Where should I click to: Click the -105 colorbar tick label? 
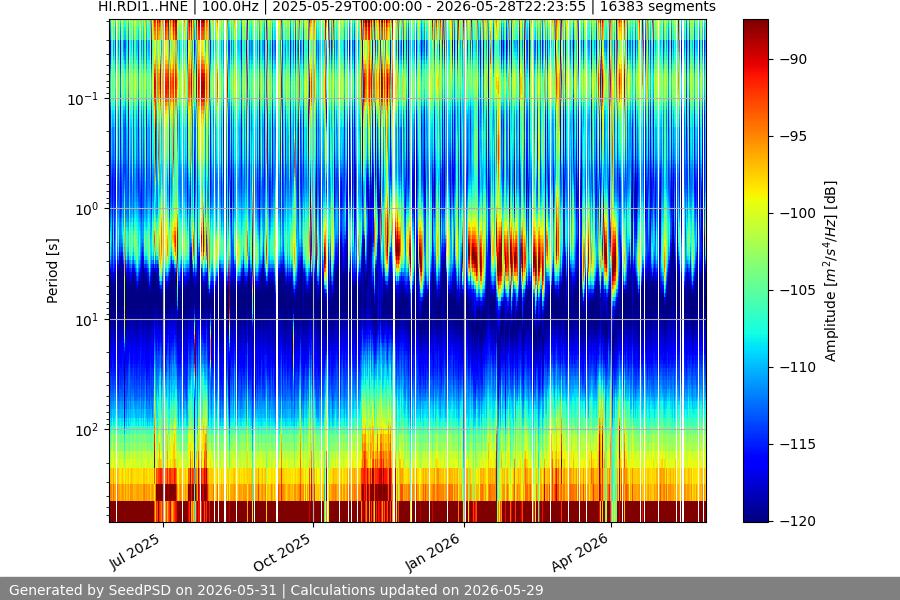[798, 290]
